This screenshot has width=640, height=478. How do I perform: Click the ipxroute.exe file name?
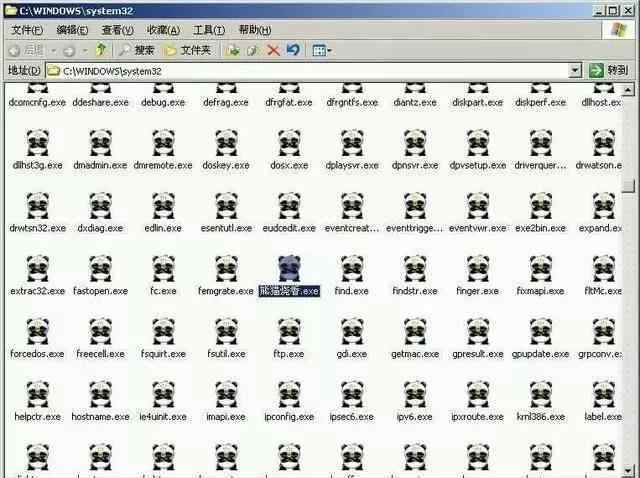477,417
